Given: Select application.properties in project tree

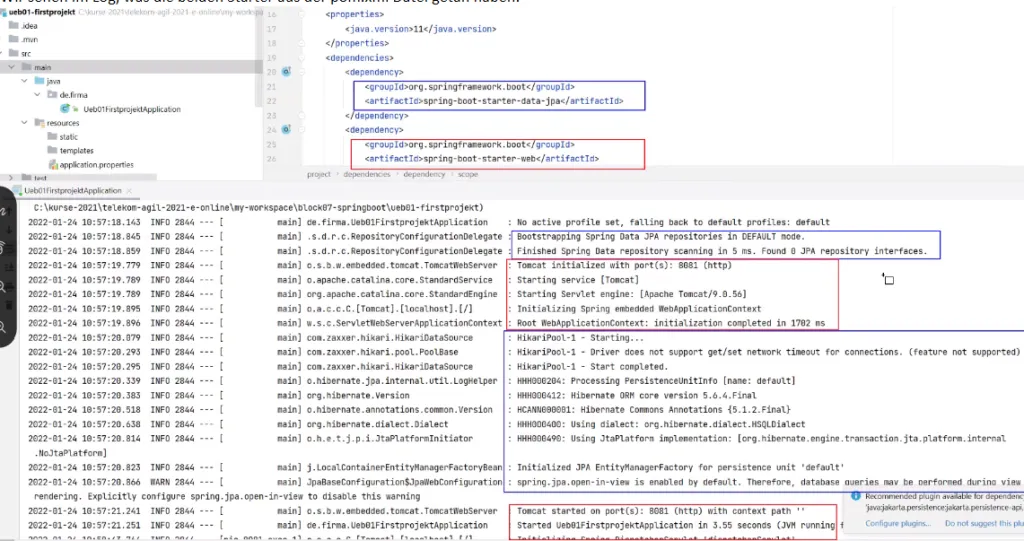Looking at the screenshot, I should click(96, 165).
